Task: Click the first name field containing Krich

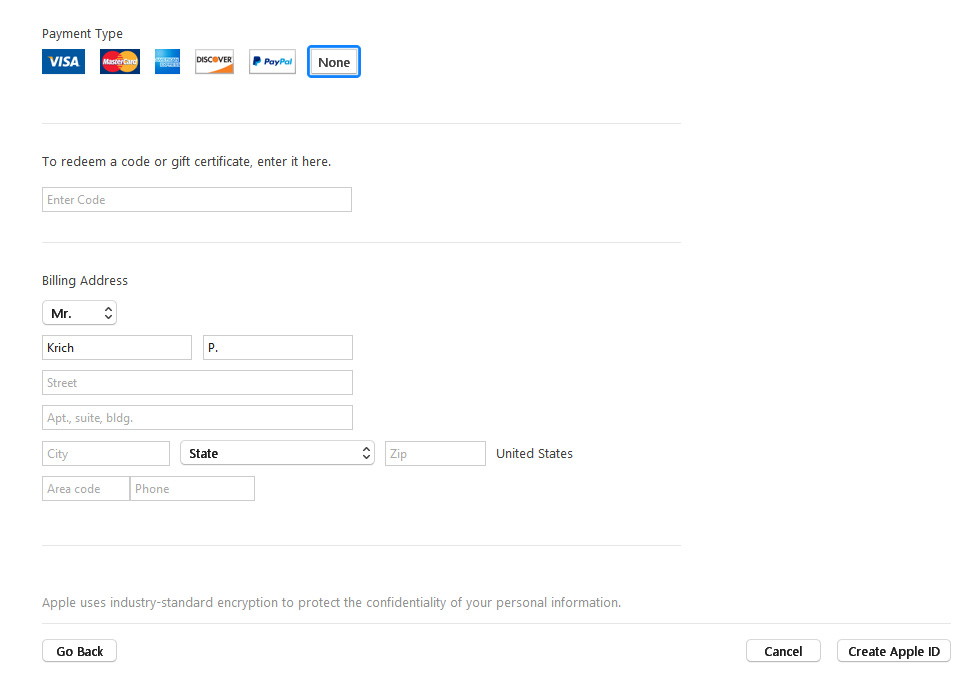Action: [117, 348]
